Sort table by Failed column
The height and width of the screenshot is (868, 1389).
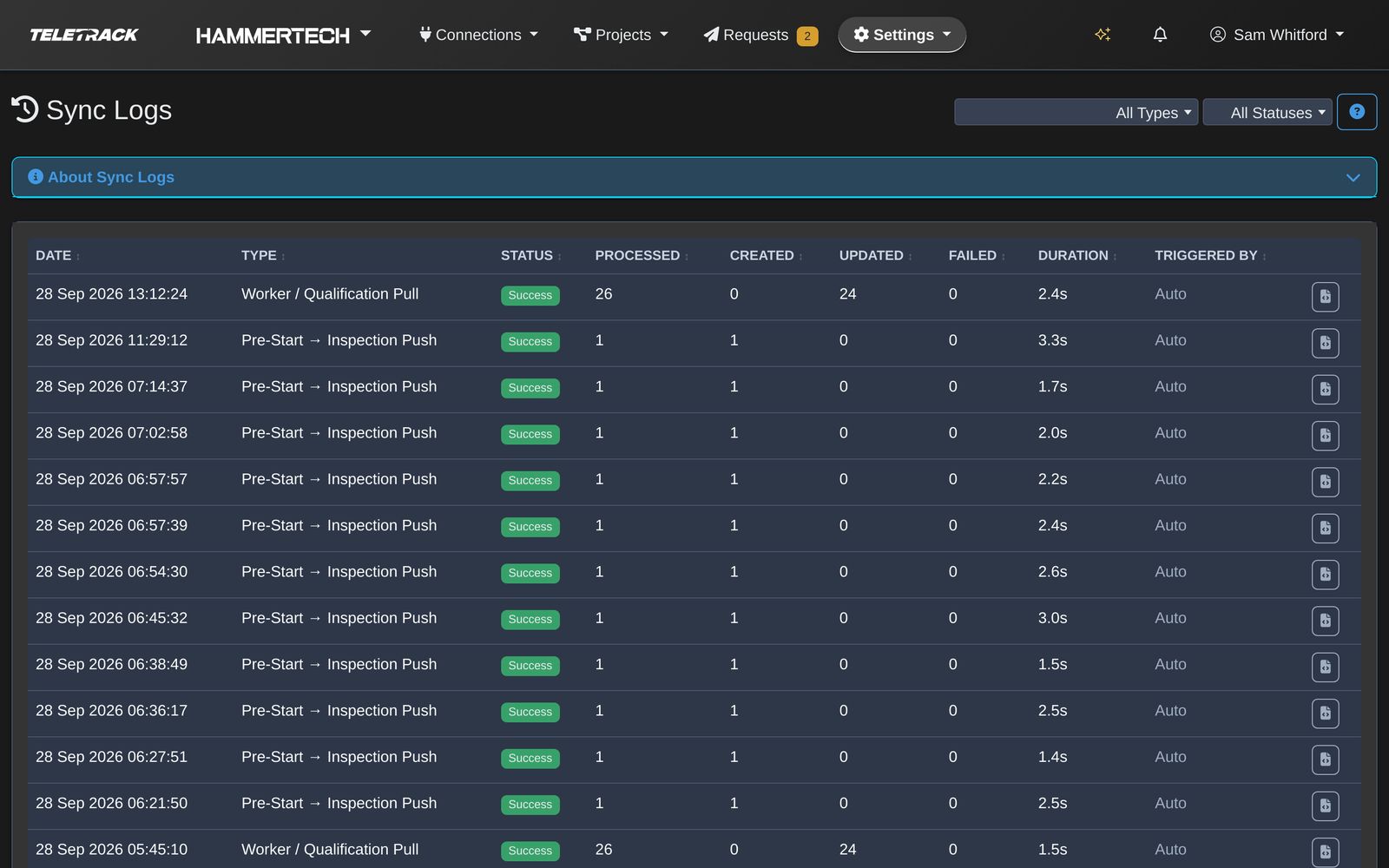977,255
